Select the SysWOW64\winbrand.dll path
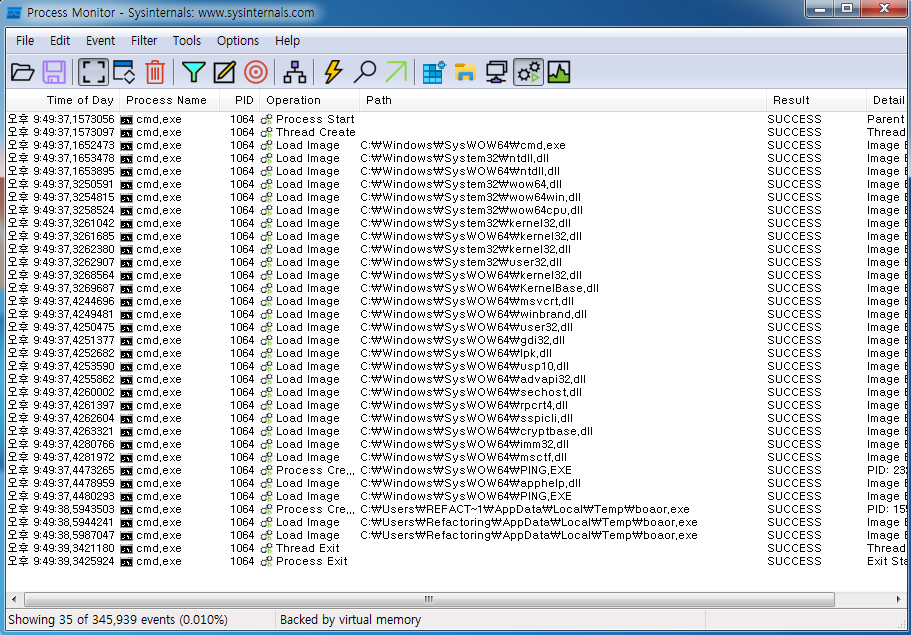911x635 pixels. [474, 314]
